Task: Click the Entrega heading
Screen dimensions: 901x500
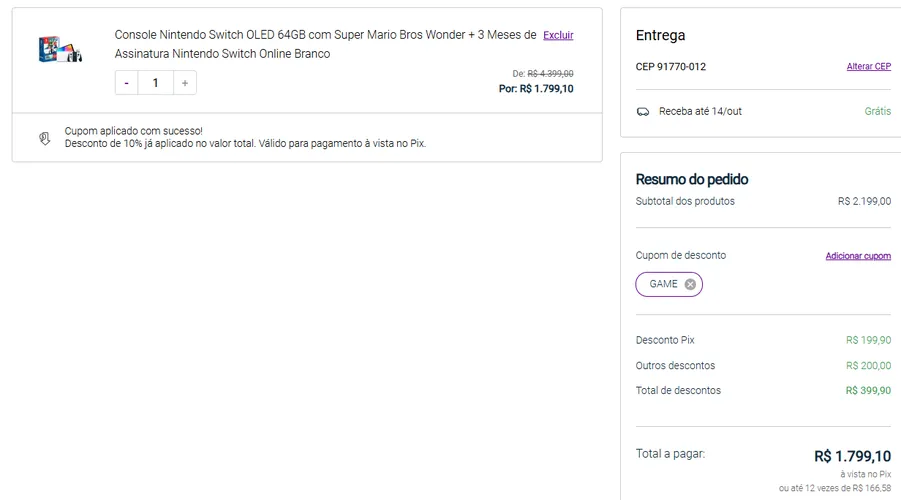Action: click(660, 36)
